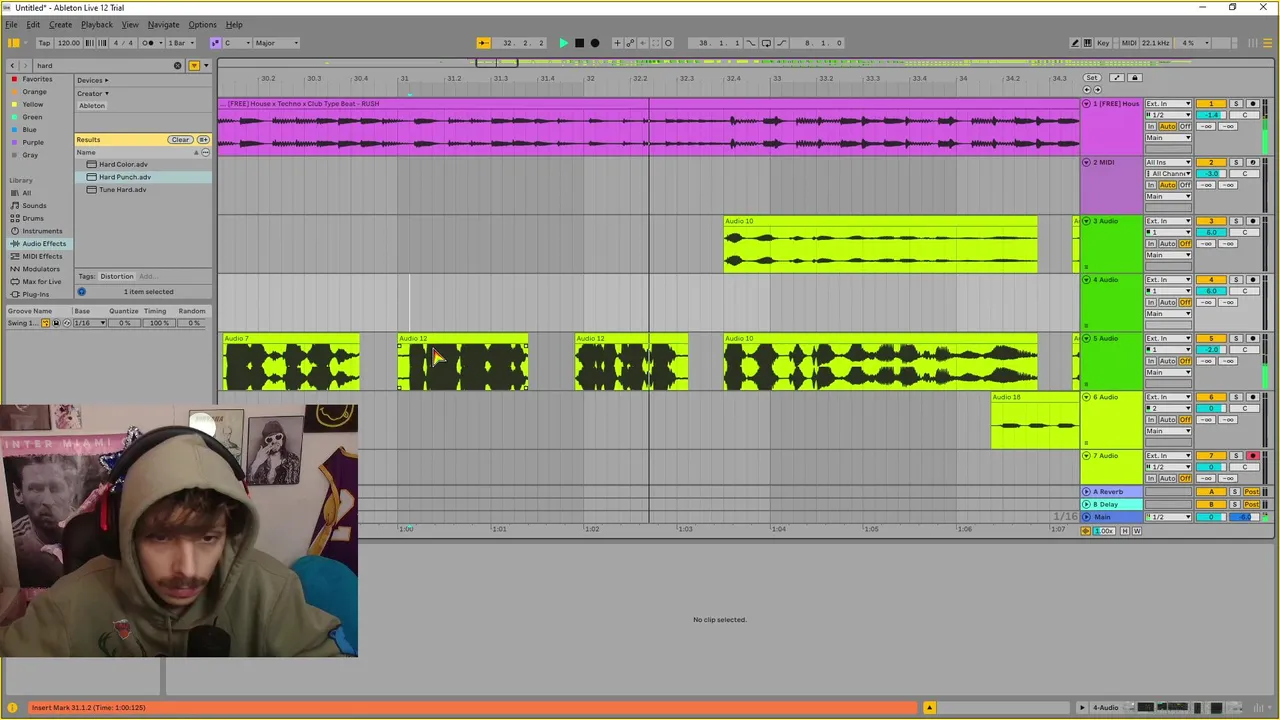The height and width of the screenshot is (720, 1280).
Task: Click the Next Locator arrow button
Action: (x=1097, y=89)
